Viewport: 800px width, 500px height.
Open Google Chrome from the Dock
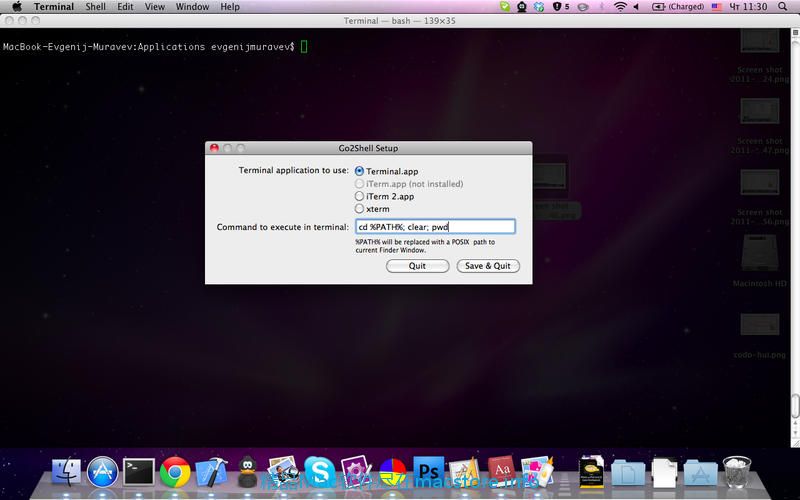point(174,472)
